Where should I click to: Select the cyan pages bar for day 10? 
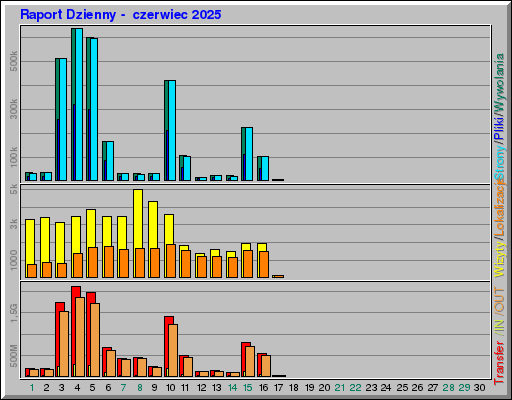172,130
